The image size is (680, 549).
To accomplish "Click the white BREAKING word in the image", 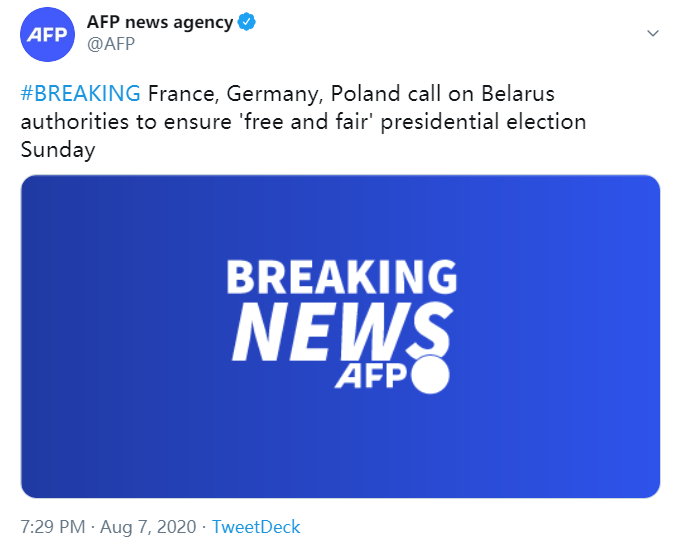I will pyautogui.click(x=341, y=276).
